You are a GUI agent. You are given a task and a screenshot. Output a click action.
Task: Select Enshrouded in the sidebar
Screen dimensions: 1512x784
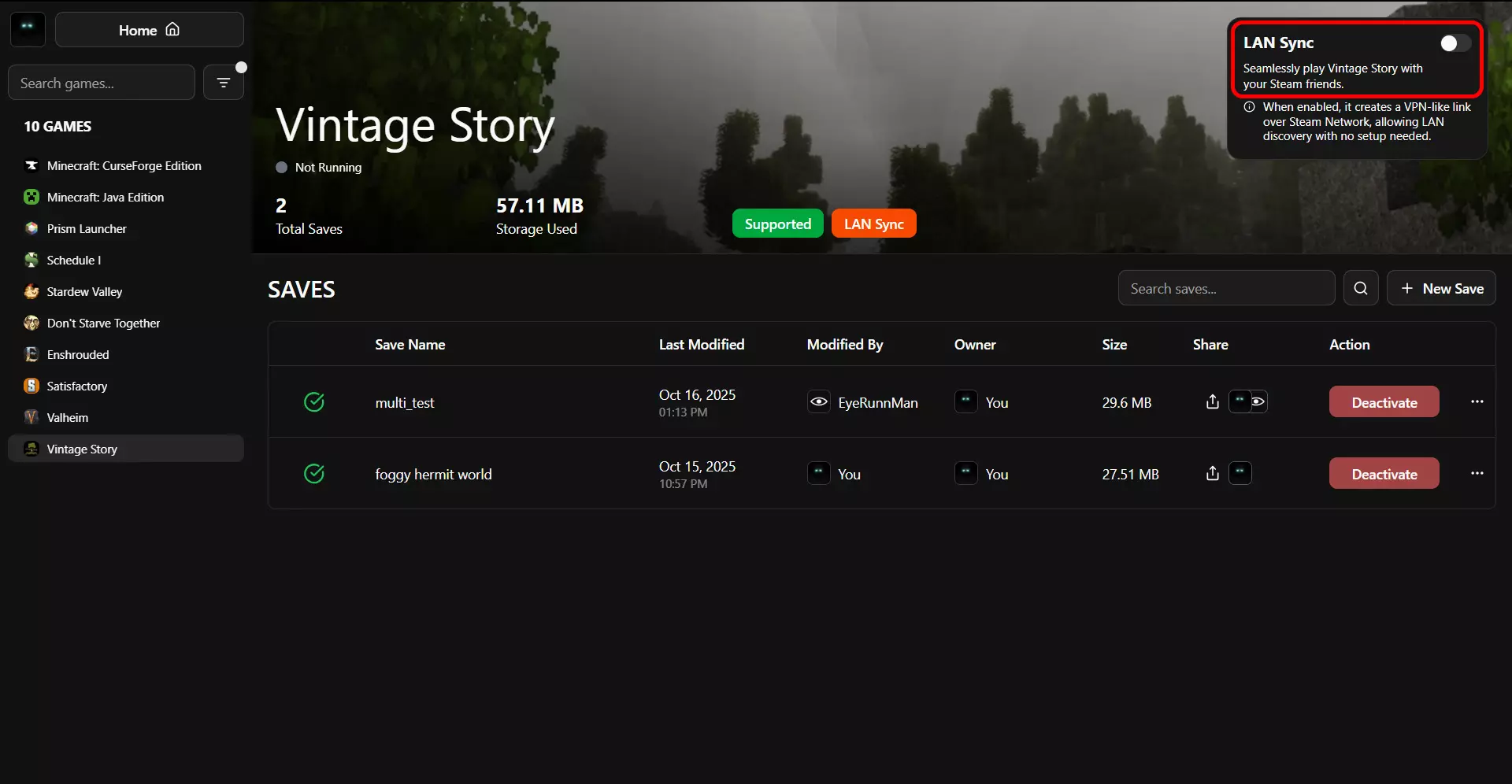(x=126, y=354)
